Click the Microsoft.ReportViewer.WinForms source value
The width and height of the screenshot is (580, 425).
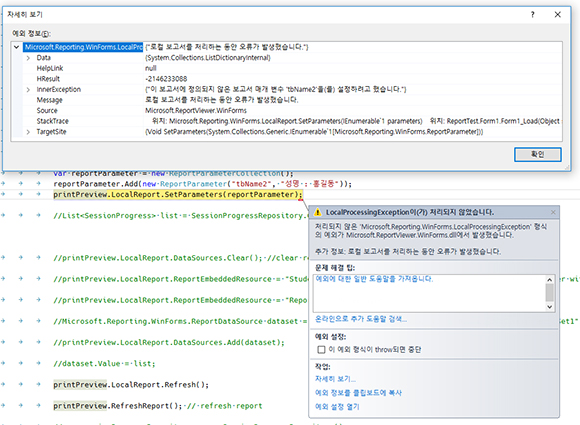click(196, 111)
